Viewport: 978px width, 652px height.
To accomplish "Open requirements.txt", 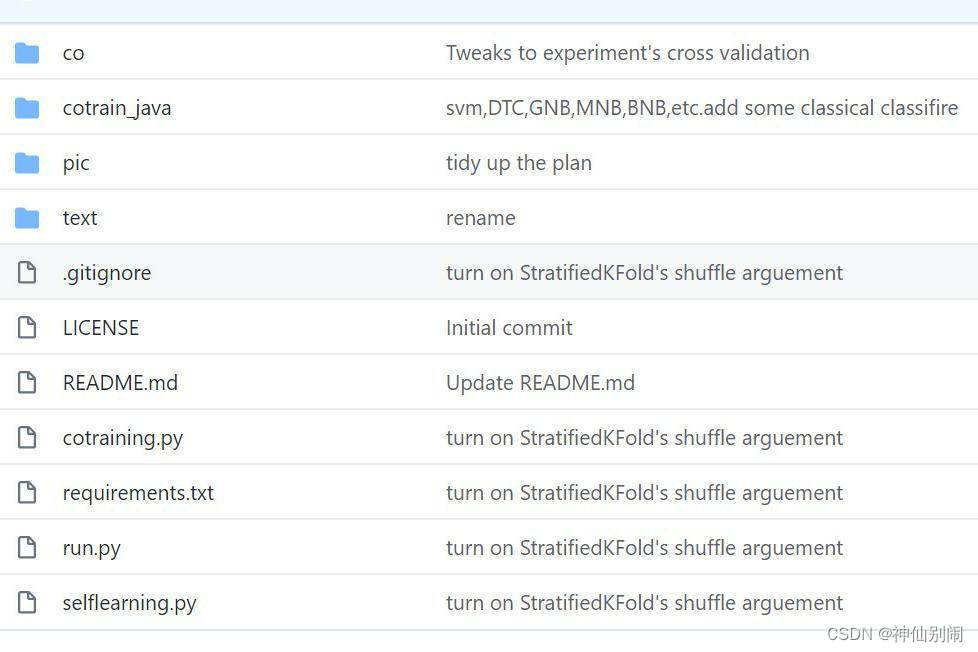I will tap(138, 493).
